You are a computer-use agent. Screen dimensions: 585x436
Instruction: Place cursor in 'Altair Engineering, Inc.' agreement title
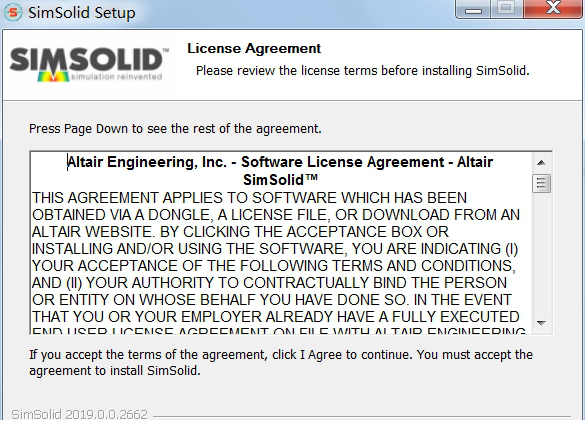(x=280, y=162)
